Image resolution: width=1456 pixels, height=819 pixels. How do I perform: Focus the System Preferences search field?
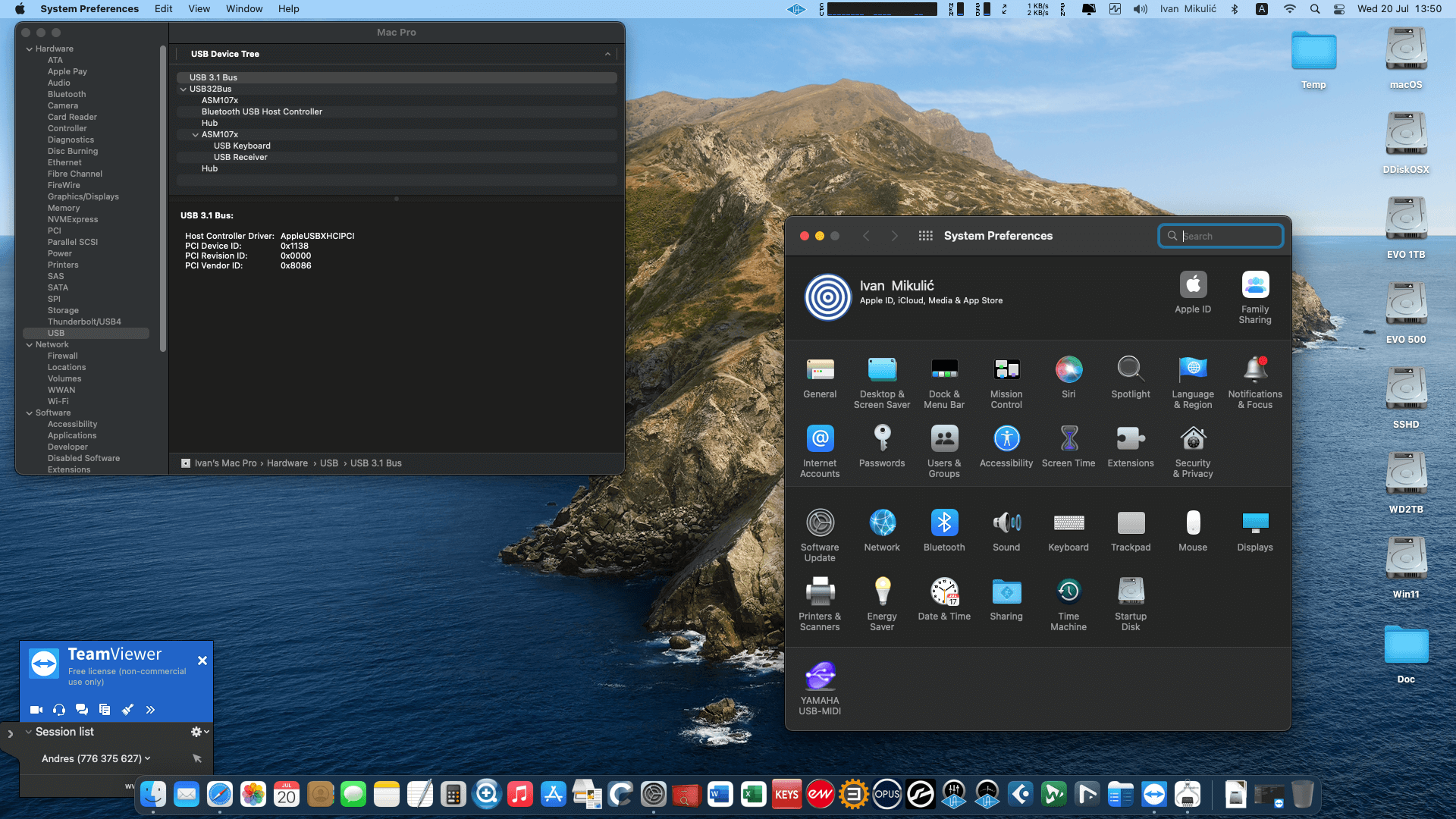tap(1221, 236)
